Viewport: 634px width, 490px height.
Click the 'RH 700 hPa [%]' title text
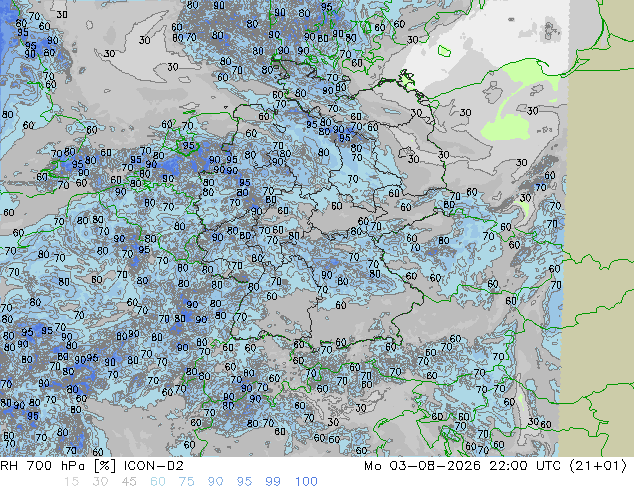tap(58, 466)
